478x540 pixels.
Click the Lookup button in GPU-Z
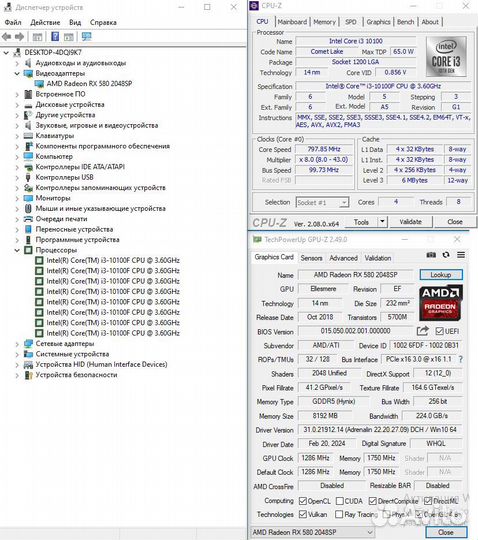pyautogui.click(x=441, y=275)
